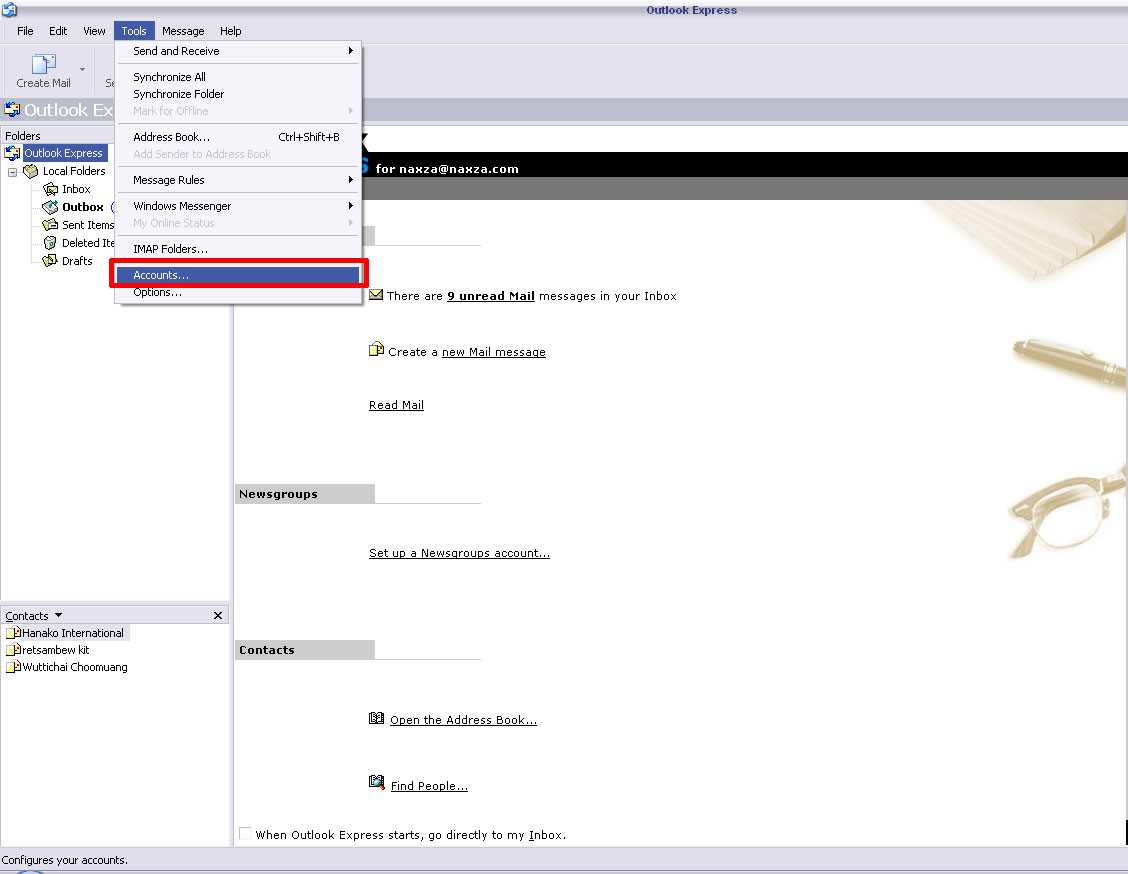The width and height of the screenshot is (1128, 874).
Task: Click the unread mail envelope icon
Action: pyautogui.click(x=376, y=294)
